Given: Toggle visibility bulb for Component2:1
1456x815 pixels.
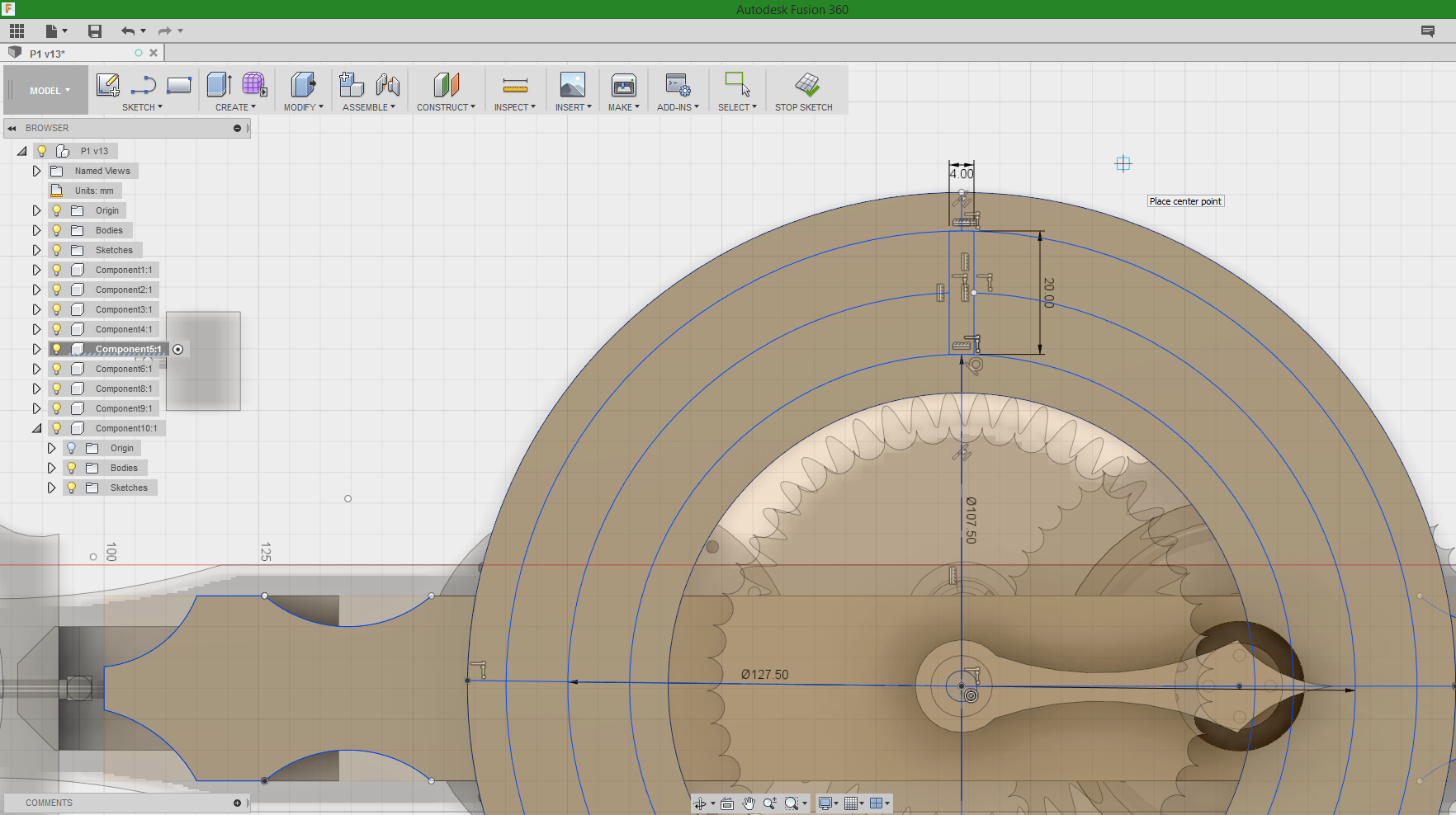Looking at the screenshot, I should coord(57,290).
